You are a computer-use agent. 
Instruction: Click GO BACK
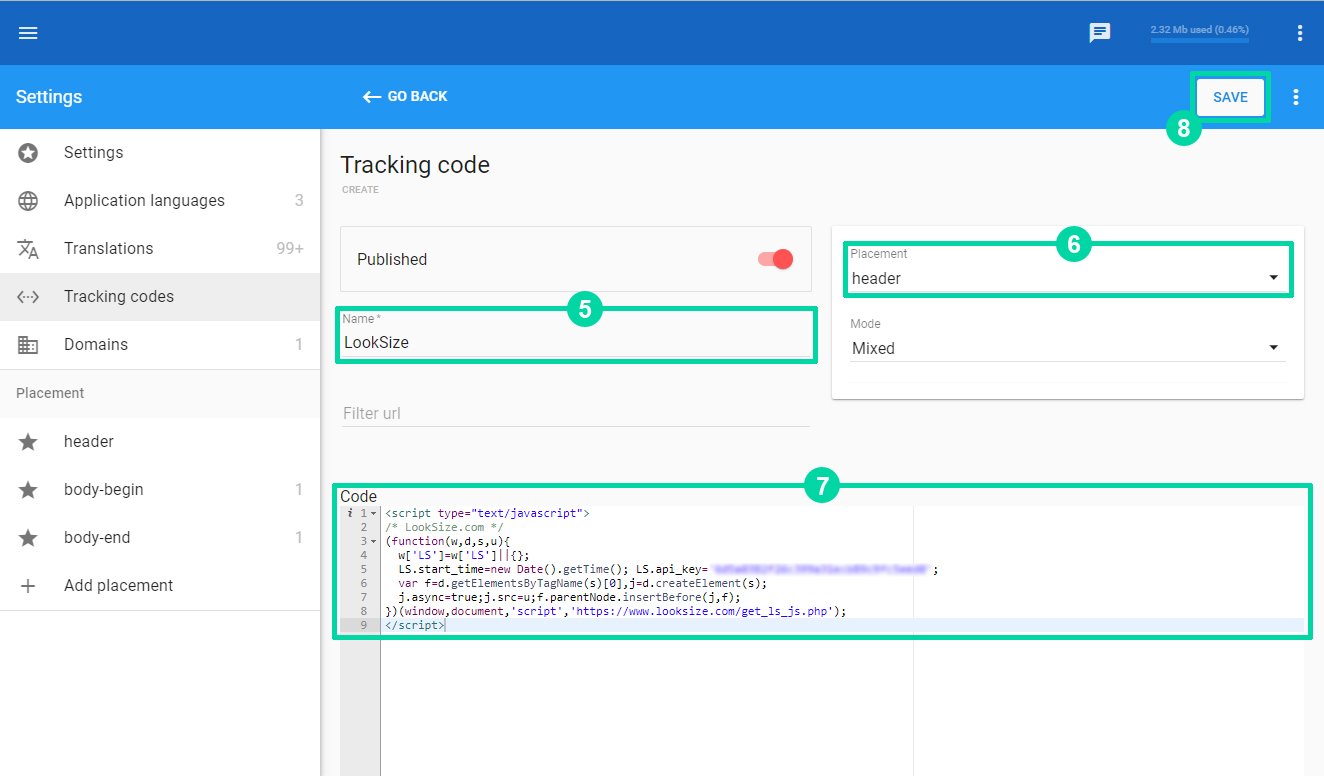coord(405,97)
